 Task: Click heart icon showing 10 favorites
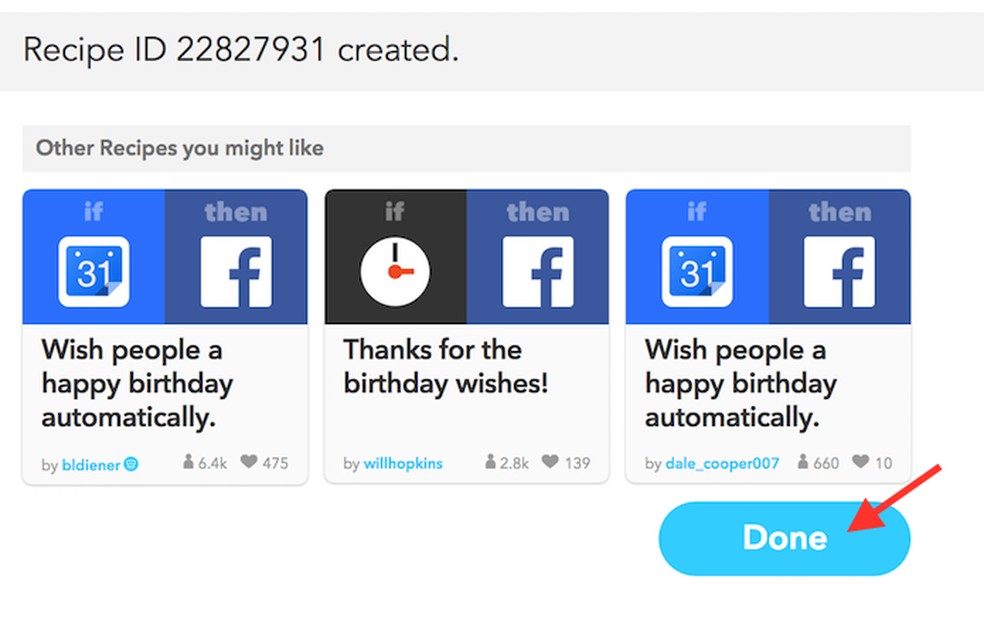tap(860, 463)
